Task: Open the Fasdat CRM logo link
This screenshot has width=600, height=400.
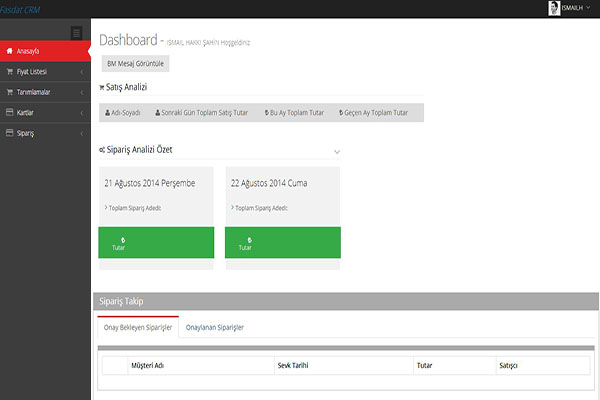Action: [20, 8]
